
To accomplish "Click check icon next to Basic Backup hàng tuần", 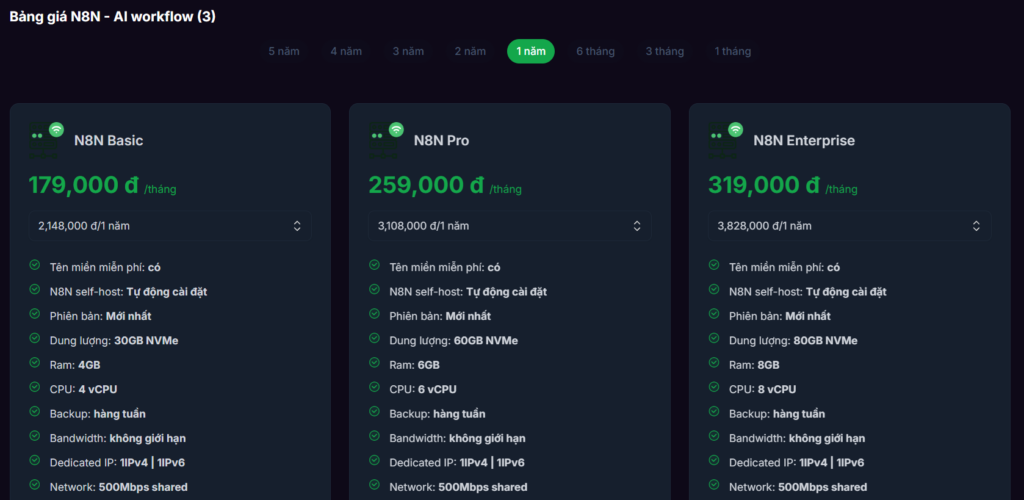I will tap(35, 412).
